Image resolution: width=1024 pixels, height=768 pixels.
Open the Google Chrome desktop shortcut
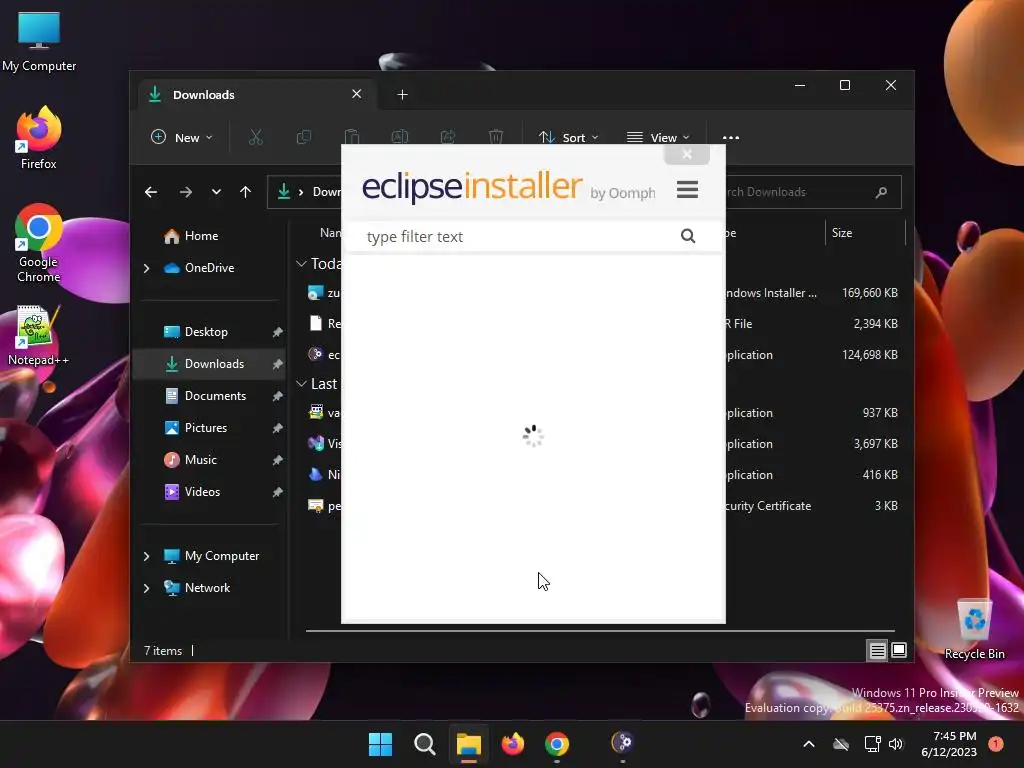click(x=39, y=243)
